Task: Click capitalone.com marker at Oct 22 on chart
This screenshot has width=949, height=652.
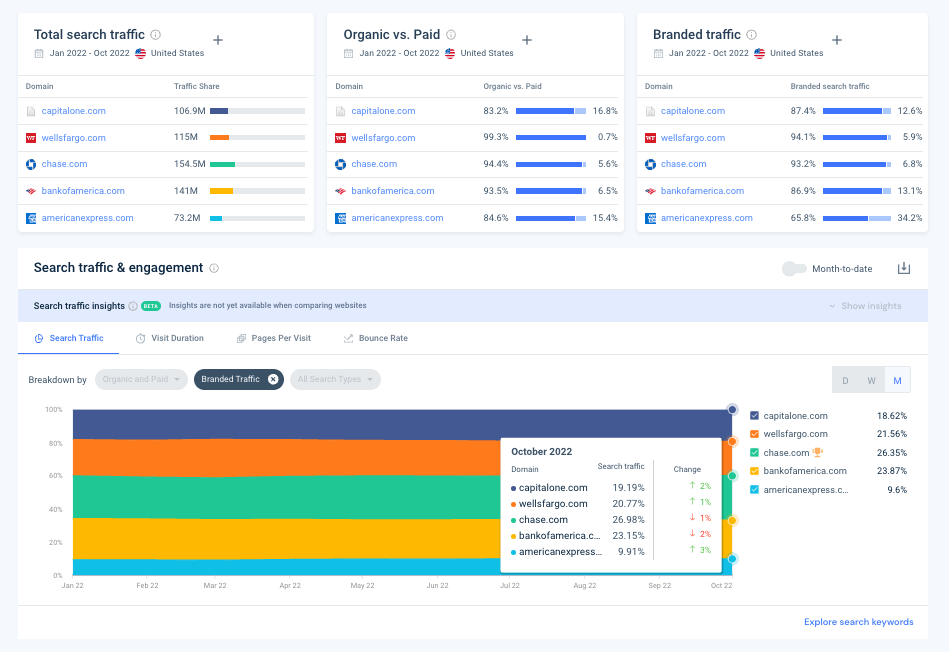Action: pyautogui.click(x=732, y=410)
